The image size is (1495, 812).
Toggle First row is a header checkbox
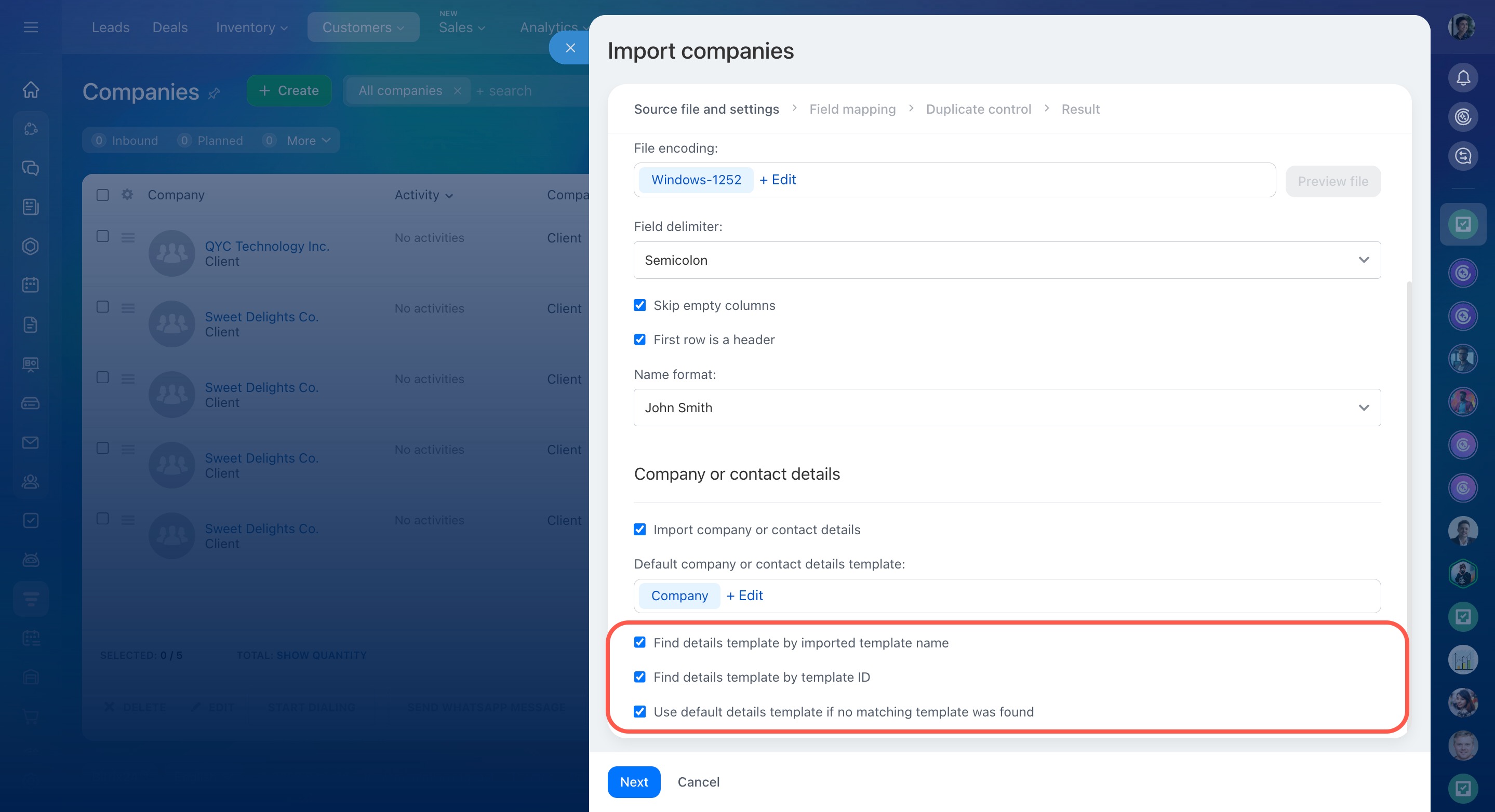(639, 340)
